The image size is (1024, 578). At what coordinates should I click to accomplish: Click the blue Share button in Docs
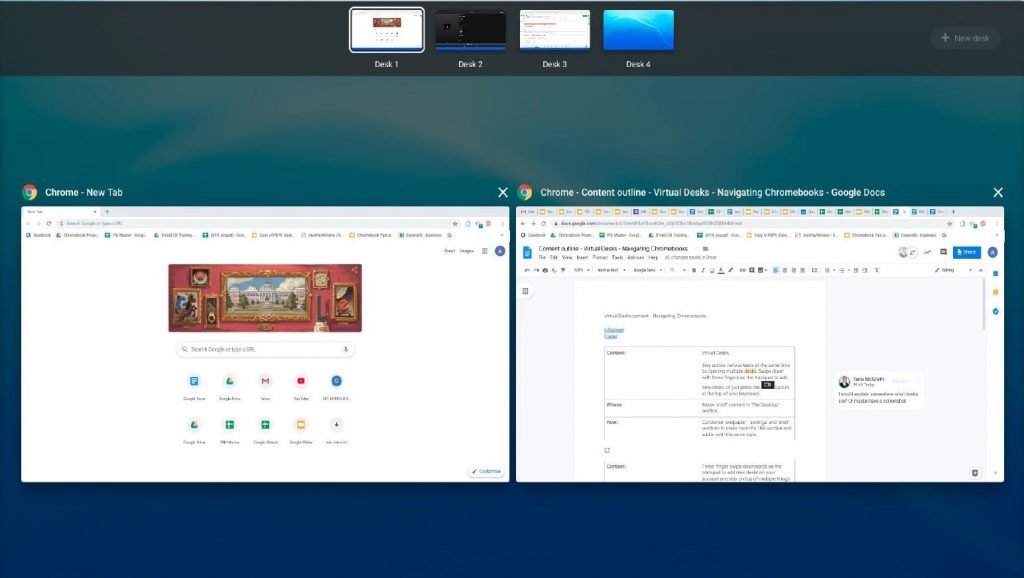pos(966,252)
